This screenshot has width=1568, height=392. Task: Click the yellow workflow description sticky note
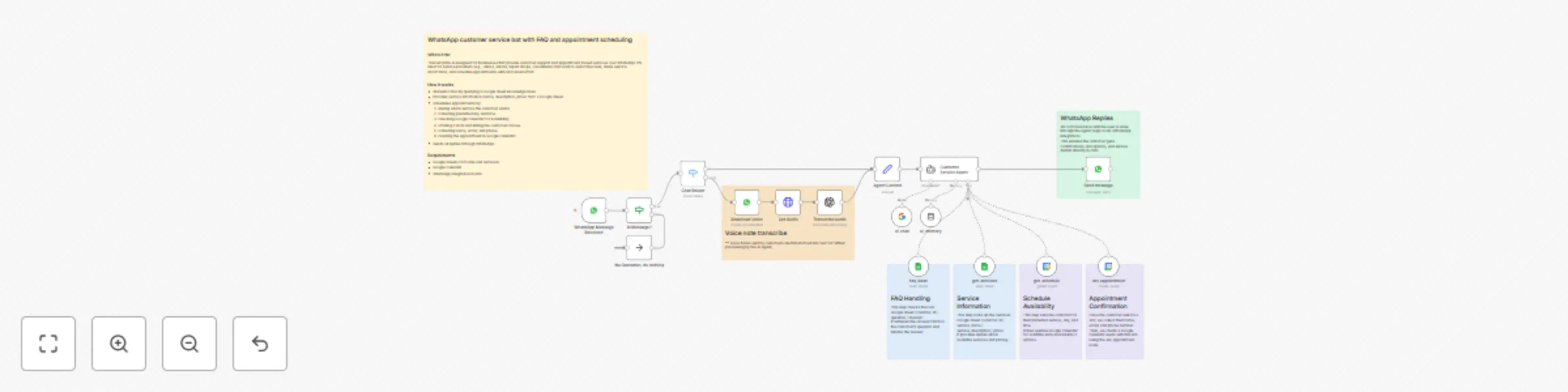click(x=536, y=111)
